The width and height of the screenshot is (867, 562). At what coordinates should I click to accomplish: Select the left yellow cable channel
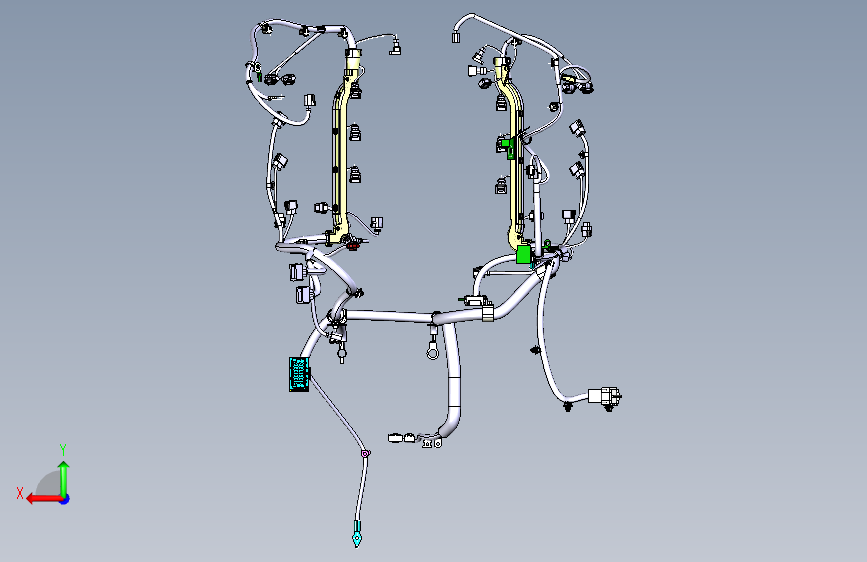[342, 148]
